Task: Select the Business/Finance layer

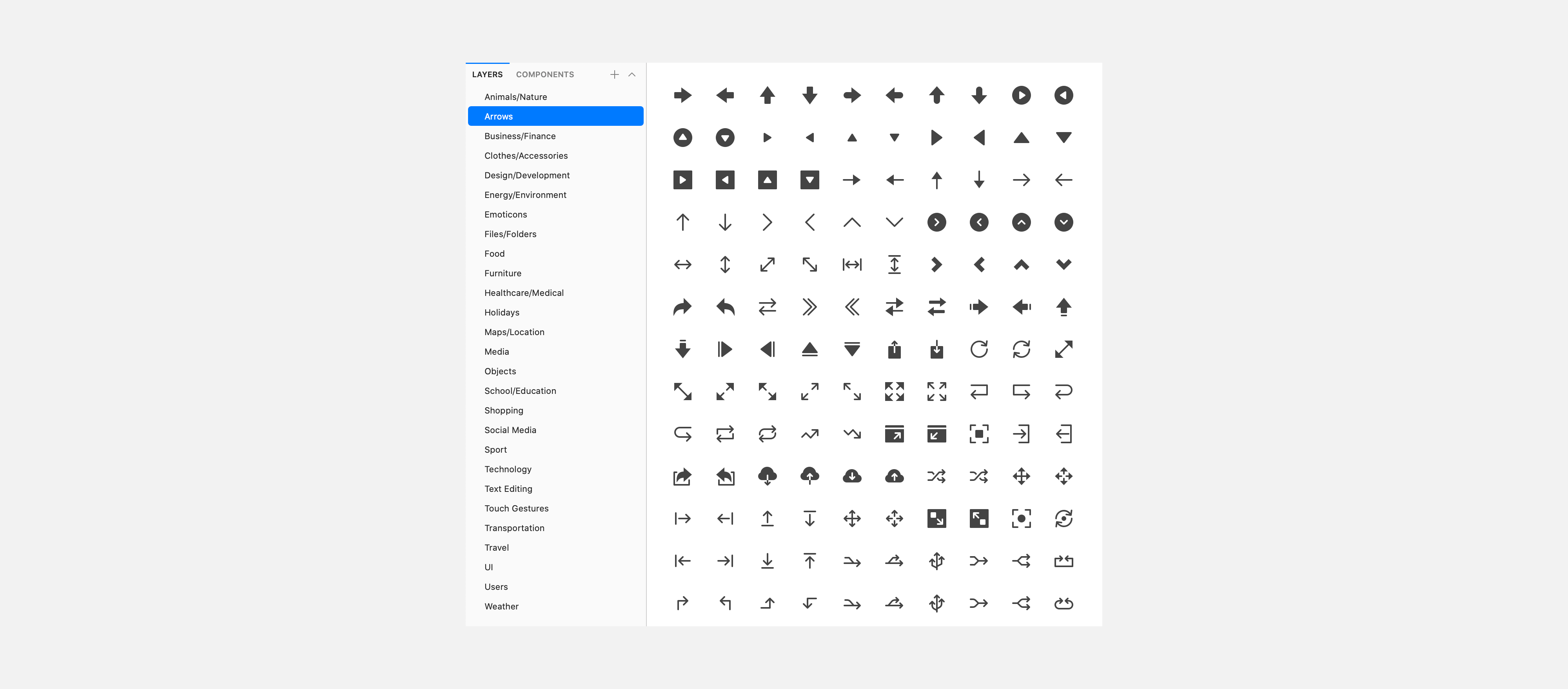Action: pyautogui.click(x=519, y=136)
